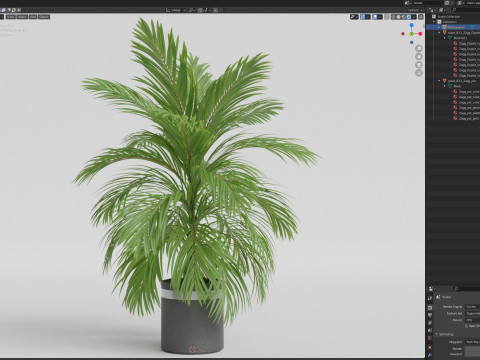Open the Integrator dropdown
Screen dimensions: 480x360
point(473,342)
